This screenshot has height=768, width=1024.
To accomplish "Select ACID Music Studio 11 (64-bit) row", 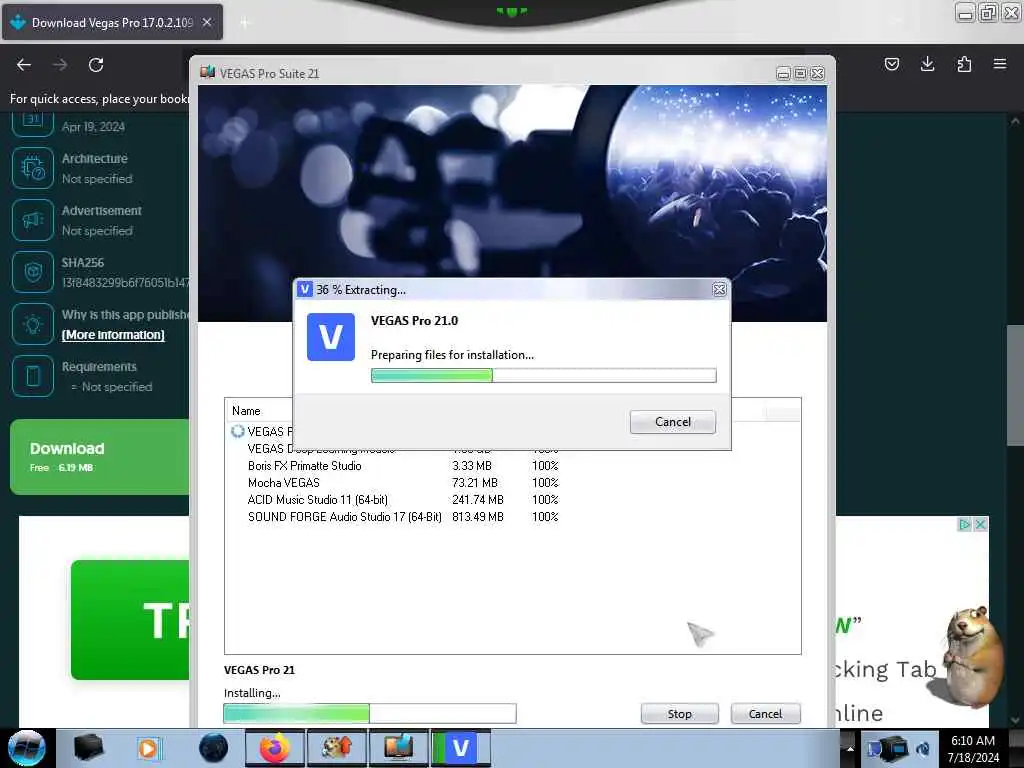I will [403, 500].
